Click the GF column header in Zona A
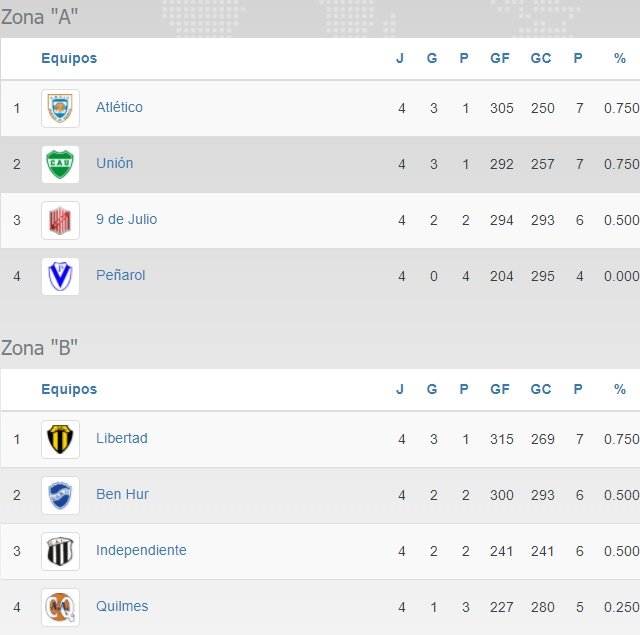640x635 pixels. pyautogui.click(x=500, y=58)
